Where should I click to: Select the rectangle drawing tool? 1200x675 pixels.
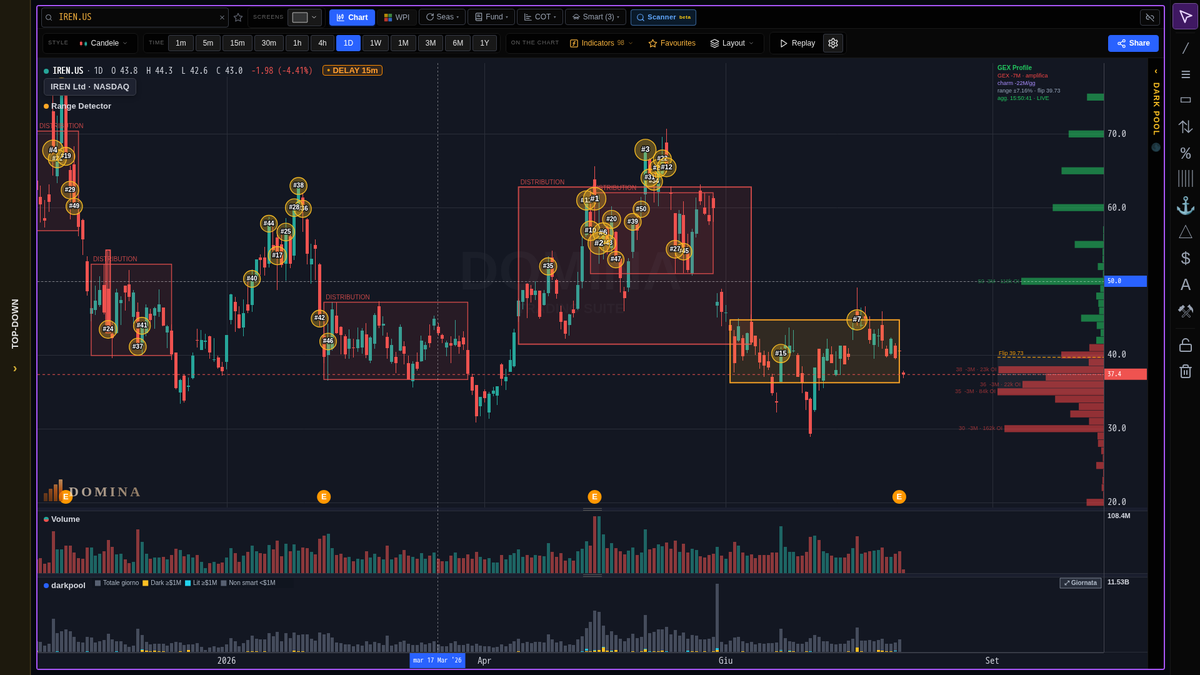click(x=1185, y=100)
